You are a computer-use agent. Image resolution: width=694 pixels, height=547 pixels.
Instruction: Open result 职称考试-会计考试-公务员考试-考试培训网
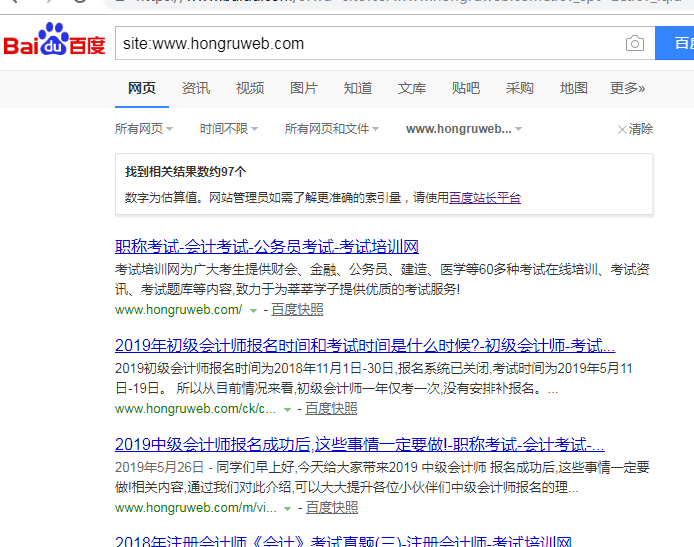click(267, 247)
